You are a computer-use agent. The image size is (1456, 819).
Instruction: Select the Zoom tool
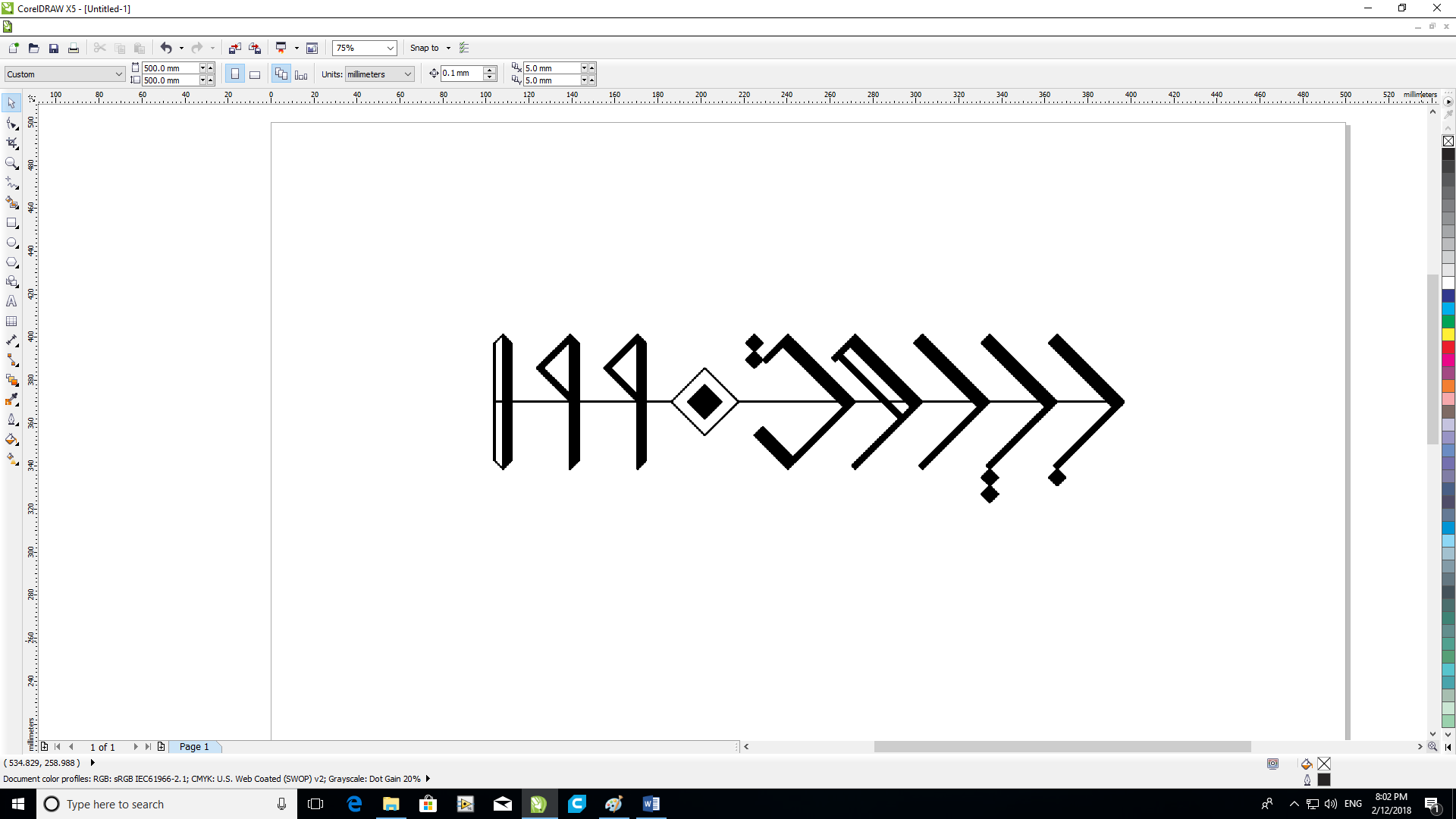click(11, 163)
